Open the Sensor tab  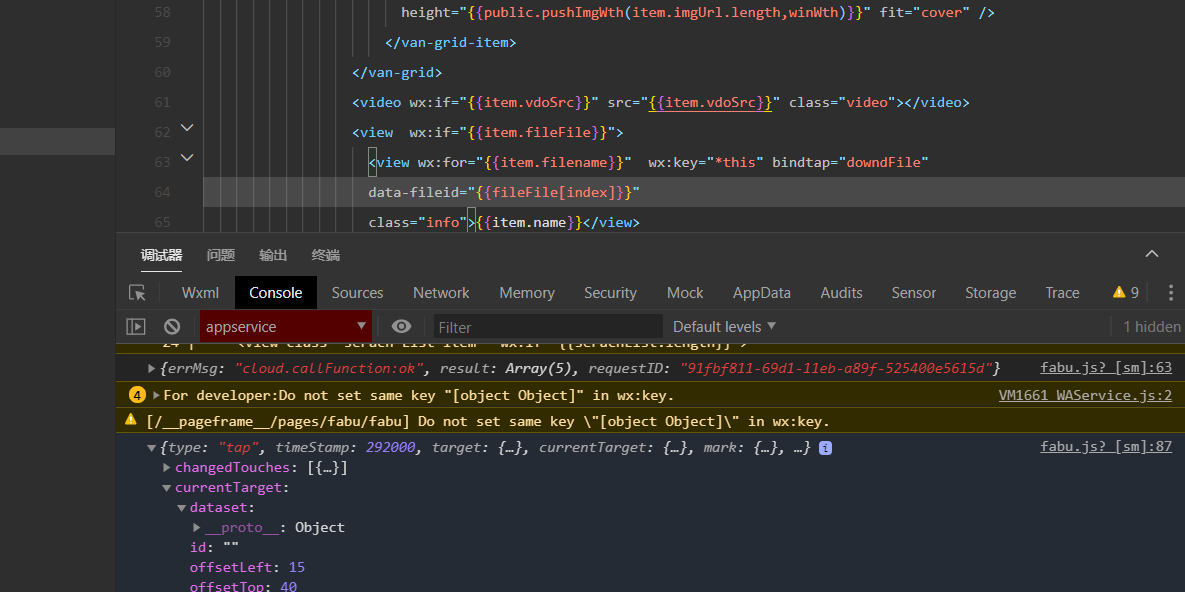point(914,293)
